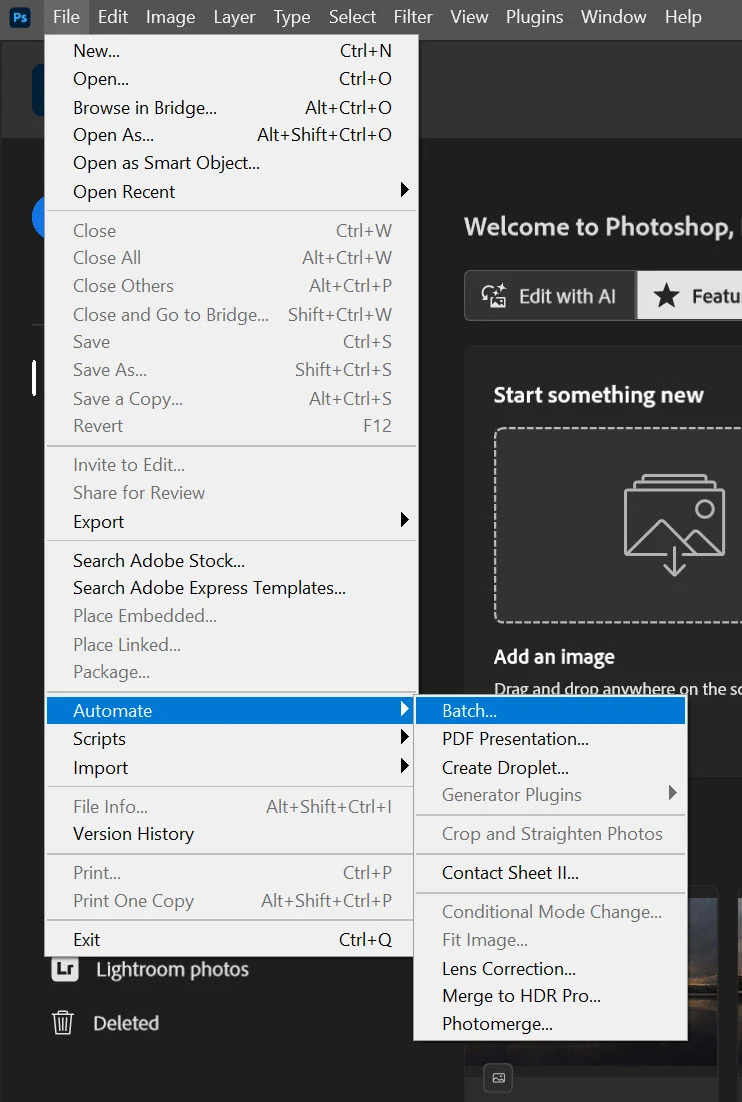Open the Edit menu
Screen dimensions: 742x1102
coord(113,17)
